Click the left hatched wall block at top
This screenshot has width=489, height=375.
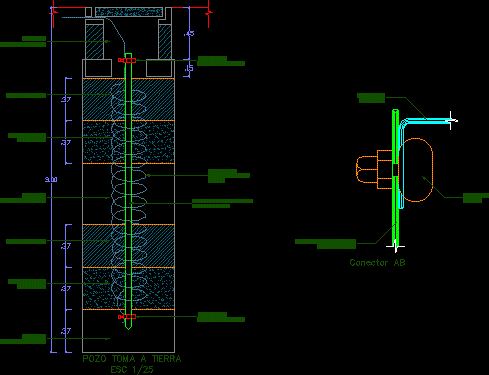pyautogui.click(x=94, y=41)
